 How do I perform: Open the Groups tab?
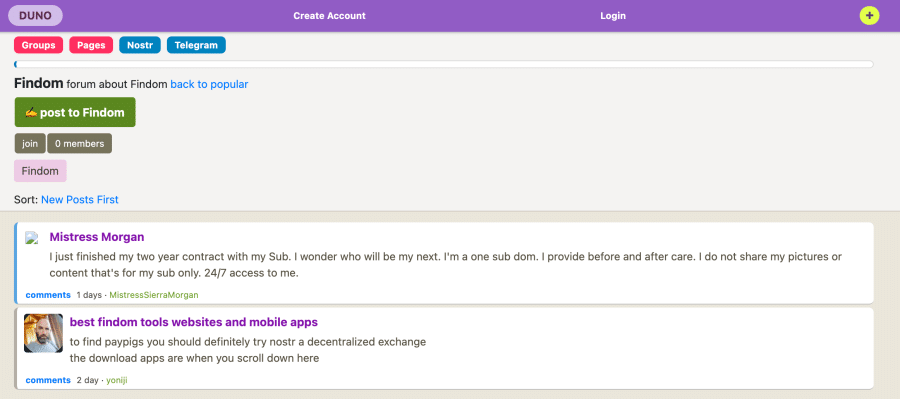[x=38, y=45]
